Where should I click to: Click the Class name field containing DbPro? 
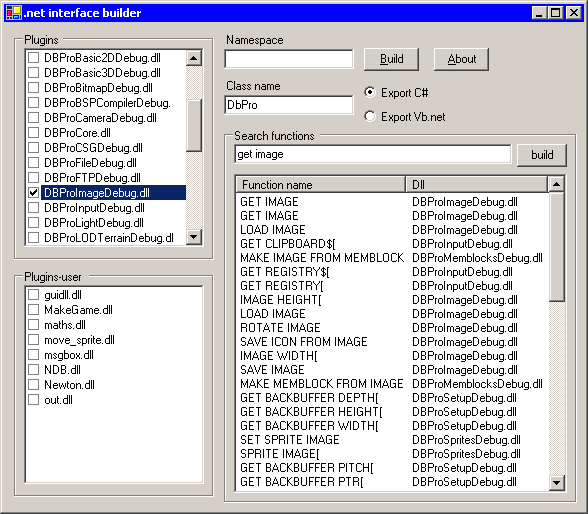click(289, 105)
